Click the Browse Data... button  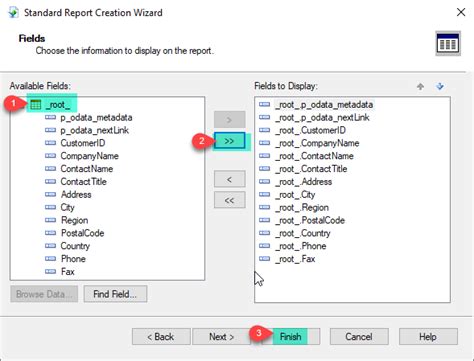click(x=44, y=294)
